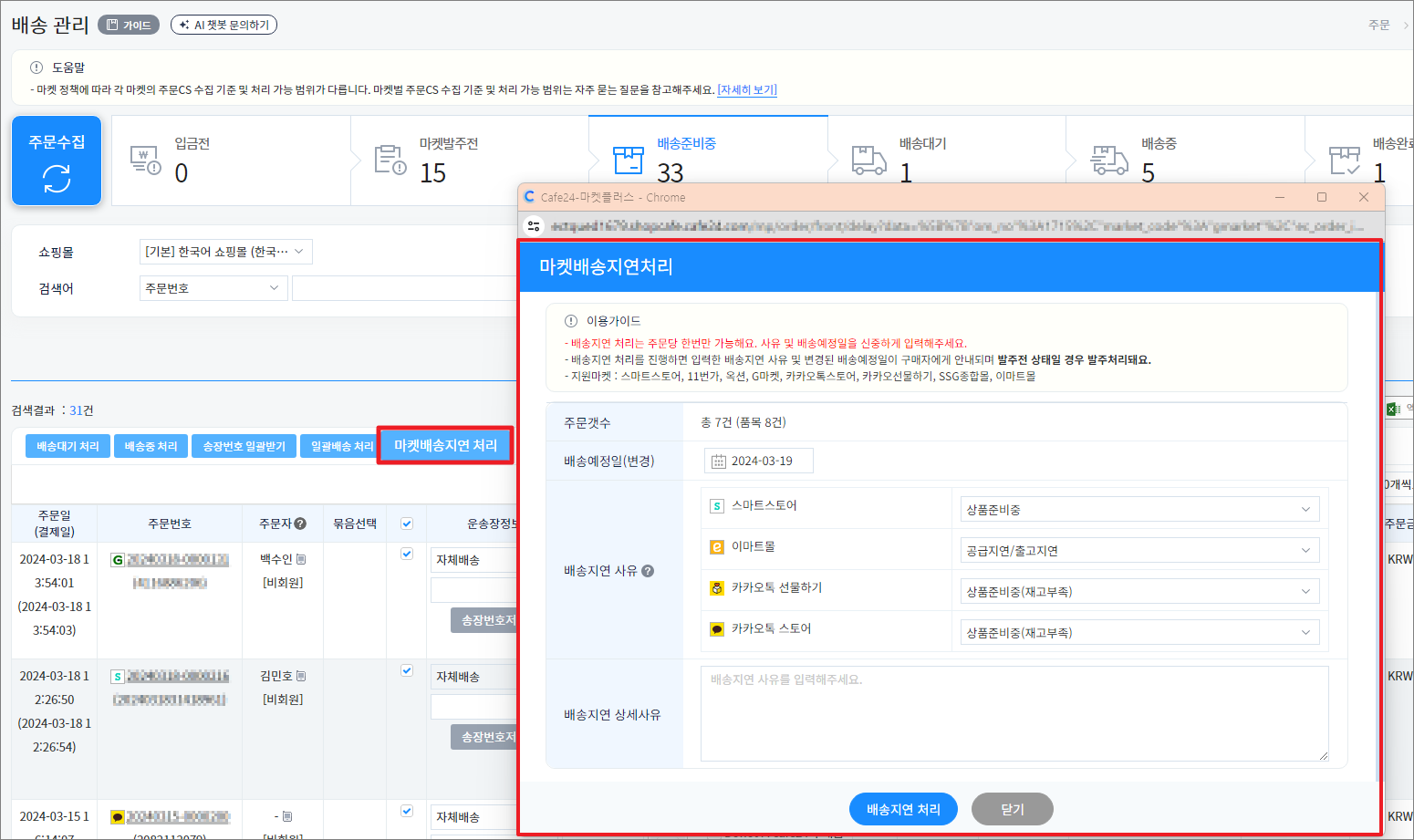Image resolution: width=1414 pixels, height=840 pixels.
Task: Open 카카오톡 스토어 delay reason dropdown
Action: [x=1139, y=633]
